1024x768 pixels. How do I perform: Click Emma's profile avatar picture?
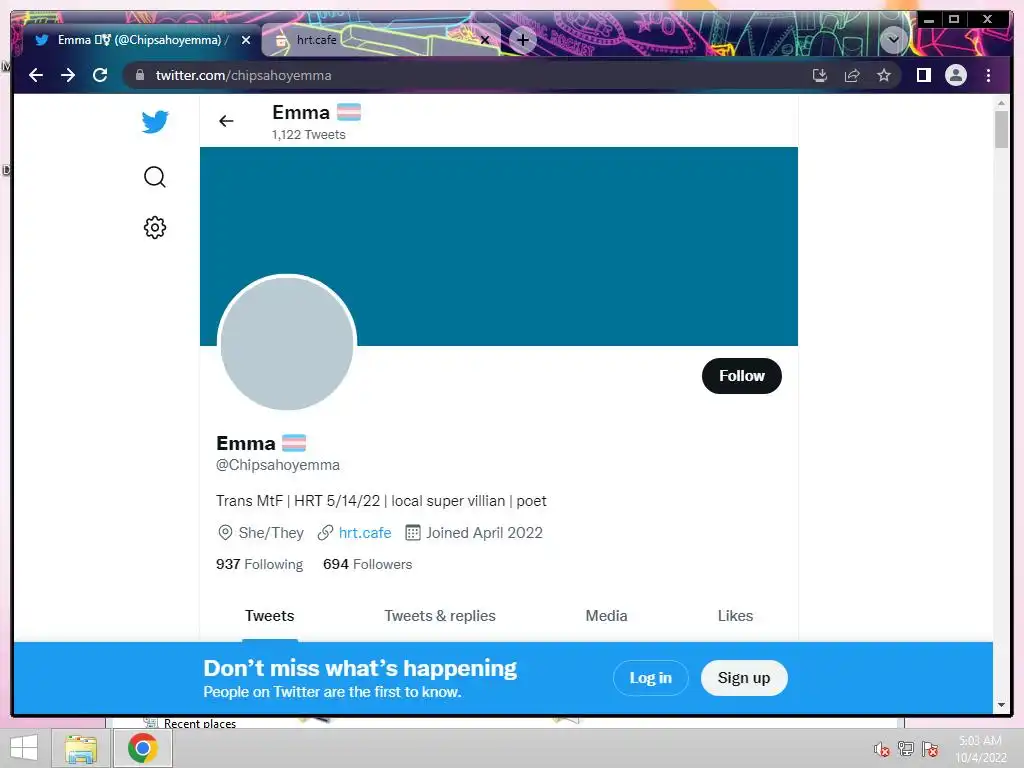tap(287, 343)
